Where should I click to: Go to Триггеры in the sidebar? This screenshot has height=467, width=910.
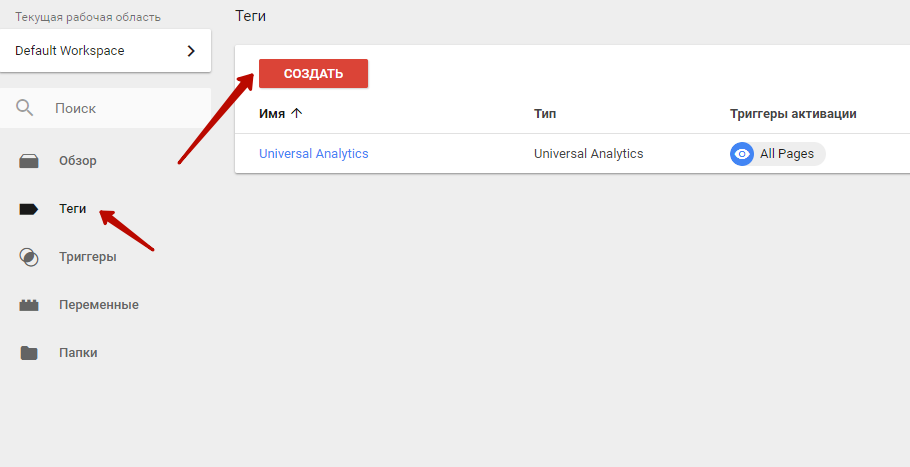[88, 257]
